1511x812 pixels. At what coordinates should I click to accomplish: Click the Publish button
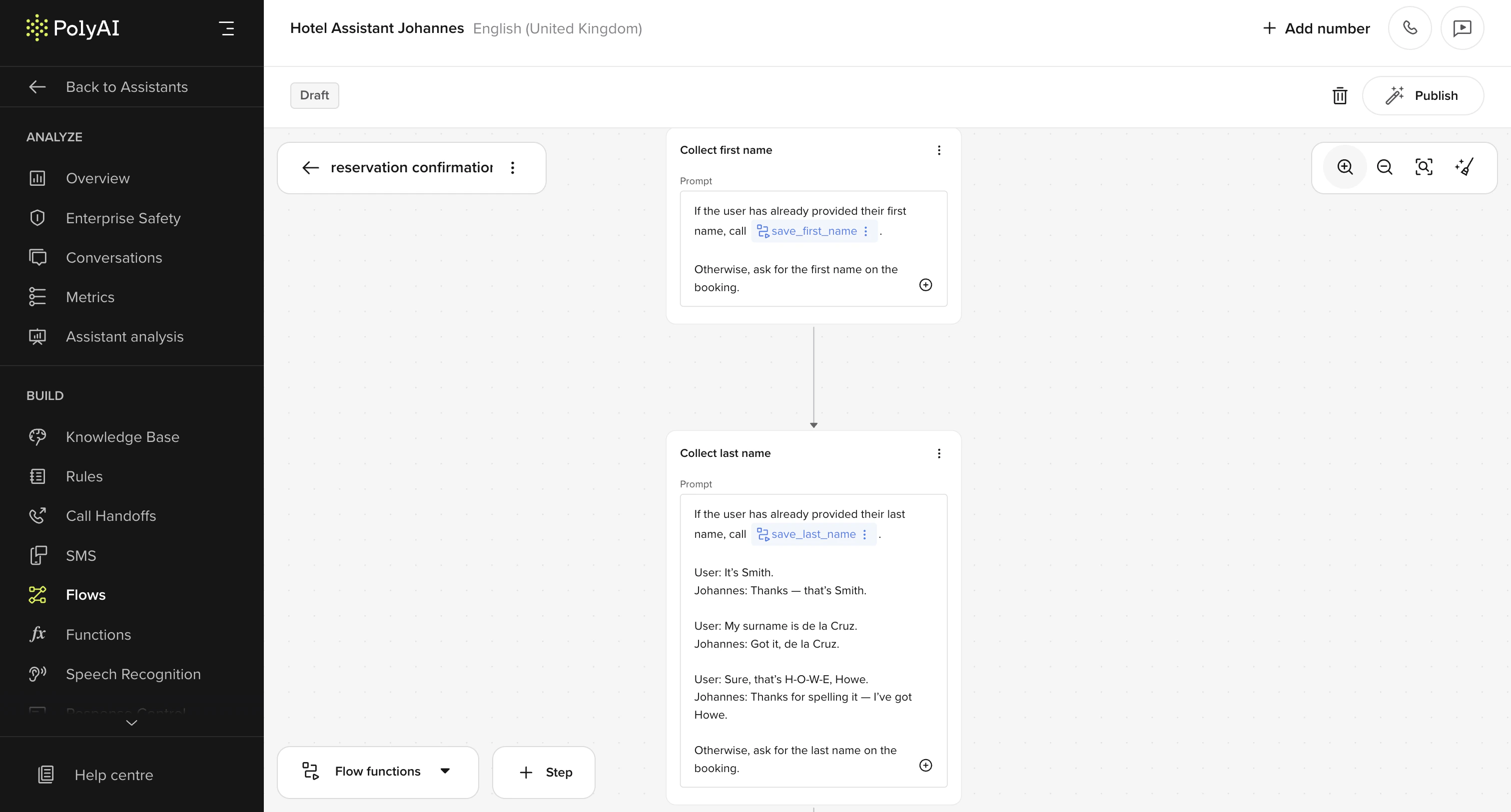pos(1423,95)
